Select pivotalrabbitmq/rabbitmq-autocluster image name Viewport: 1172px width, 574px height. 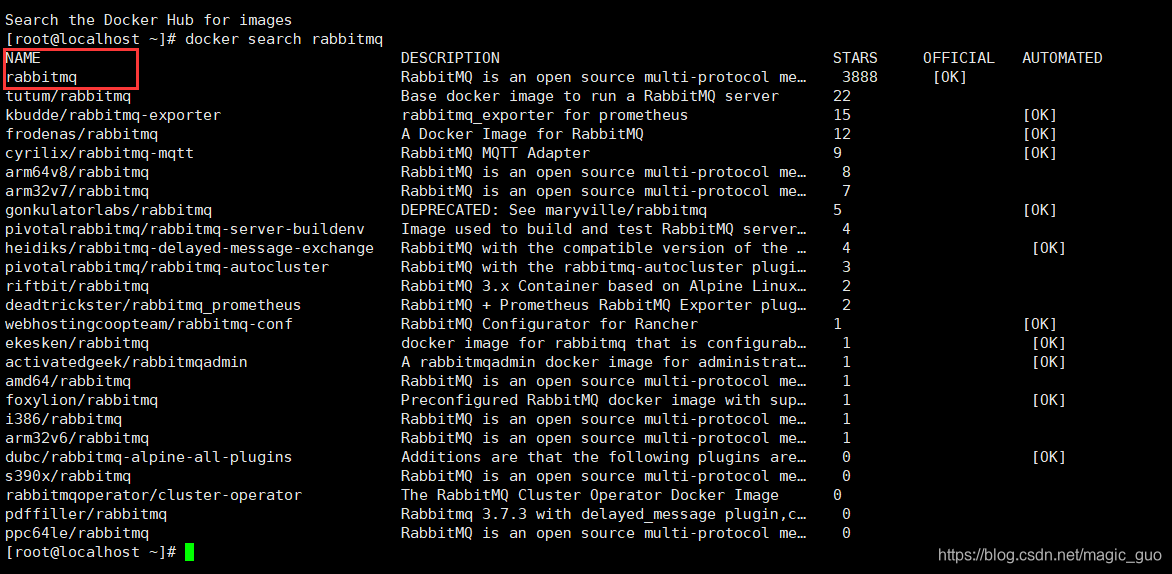(167, 267)
